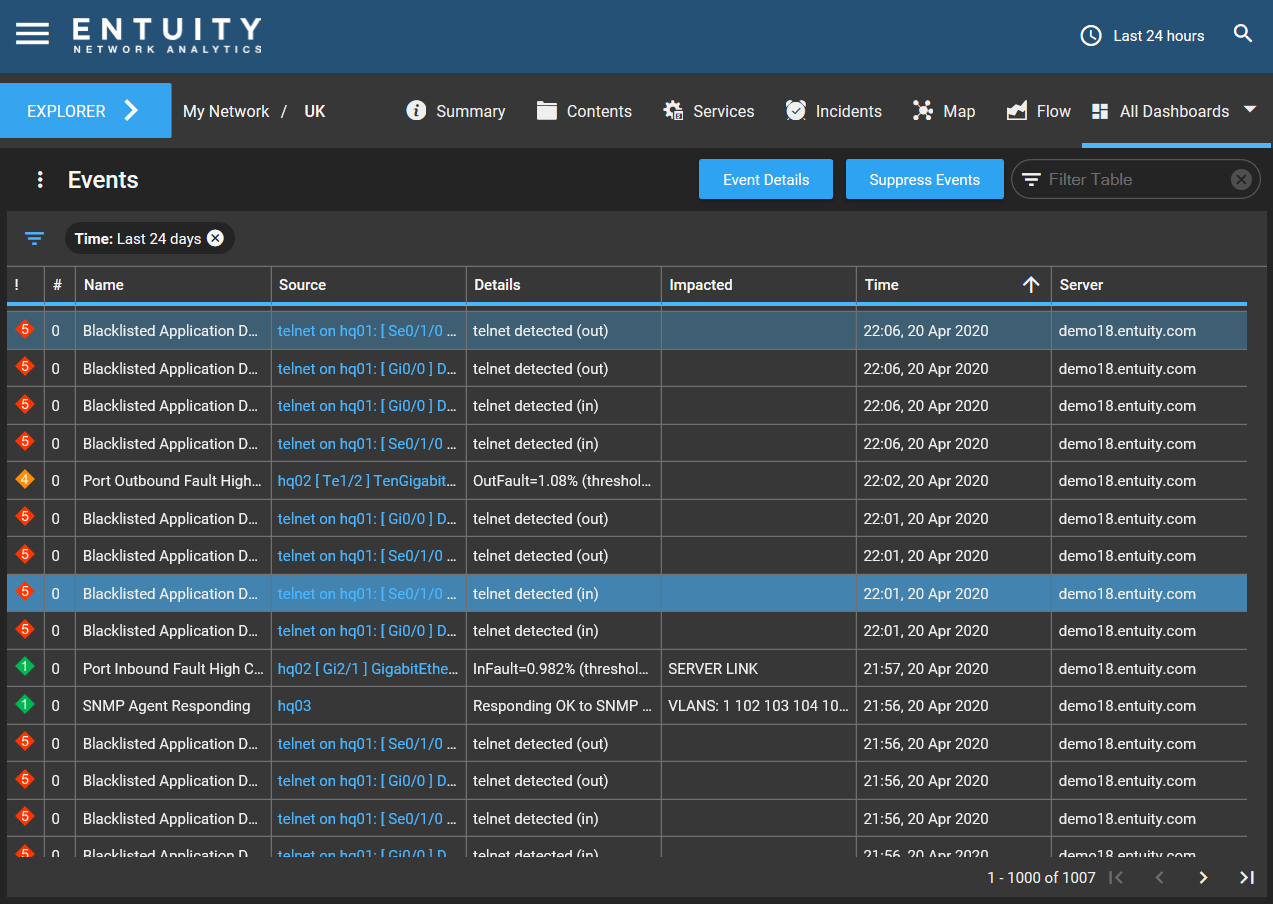Click the Event Details button
1273x904 pixels.
click(x=766, y=179)
